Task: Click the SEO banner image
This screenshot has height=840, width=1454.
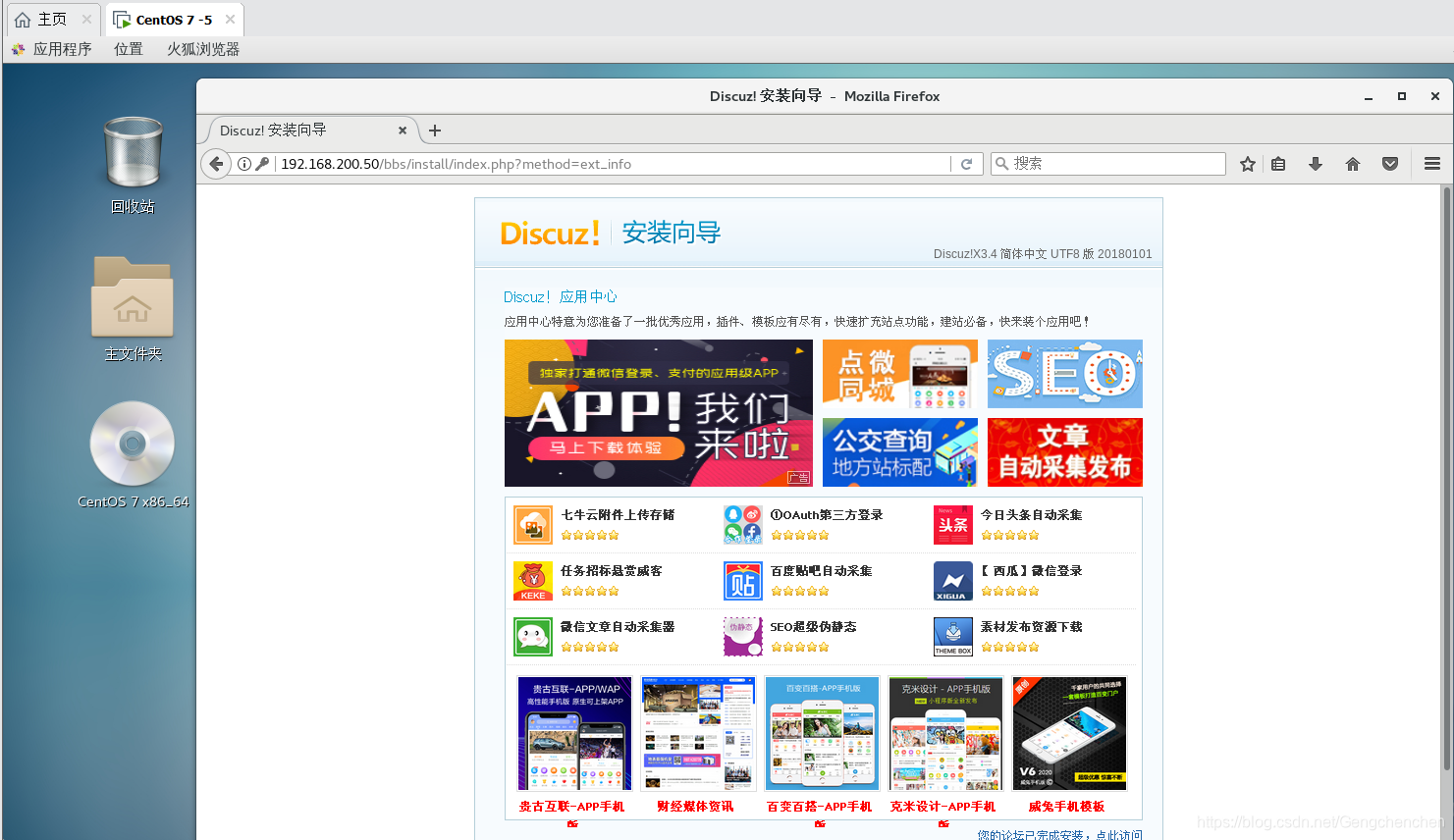Action: click(x=1065, y=374)
